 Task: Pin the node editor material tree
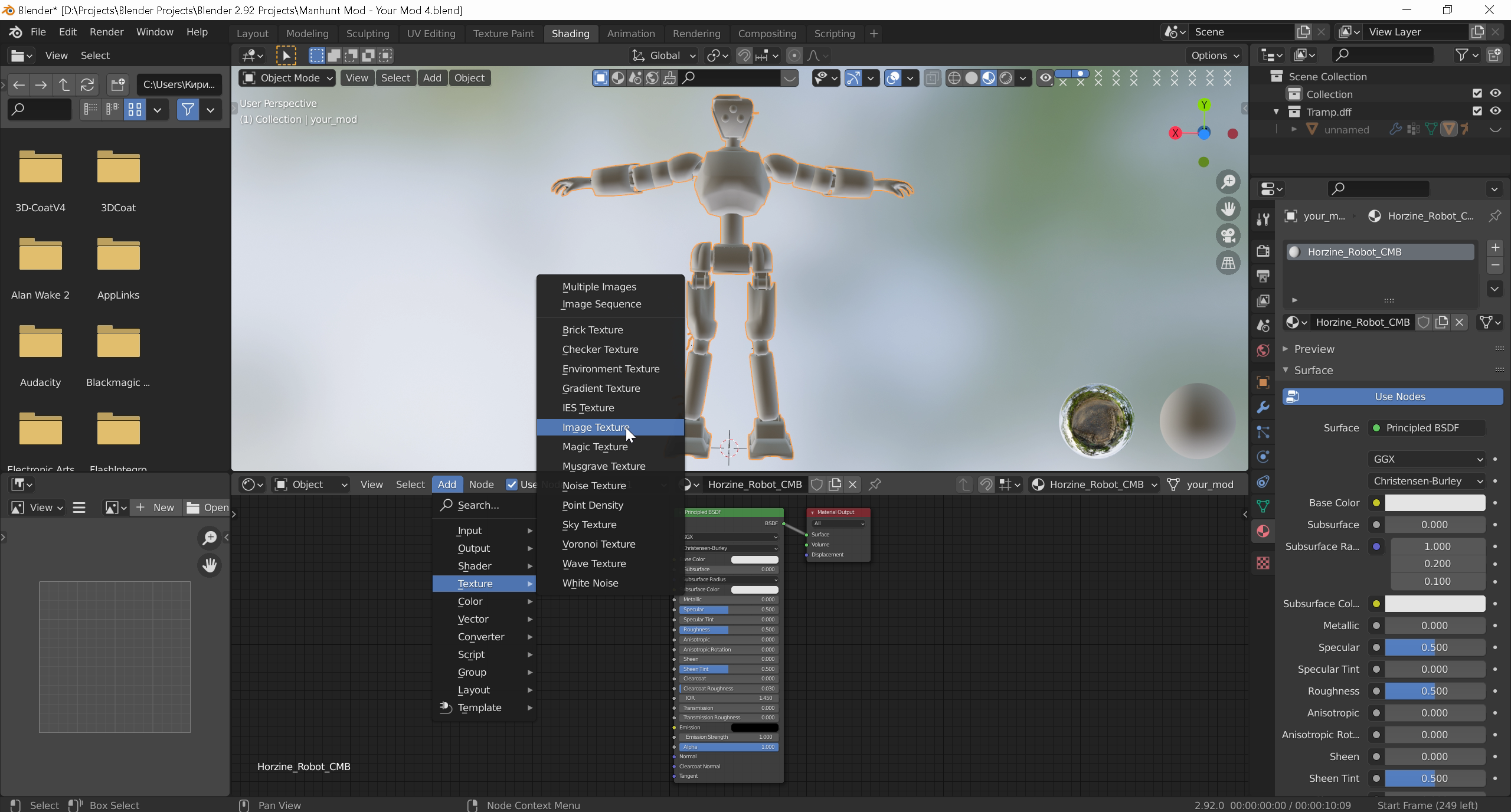click(x=875, y=484)
